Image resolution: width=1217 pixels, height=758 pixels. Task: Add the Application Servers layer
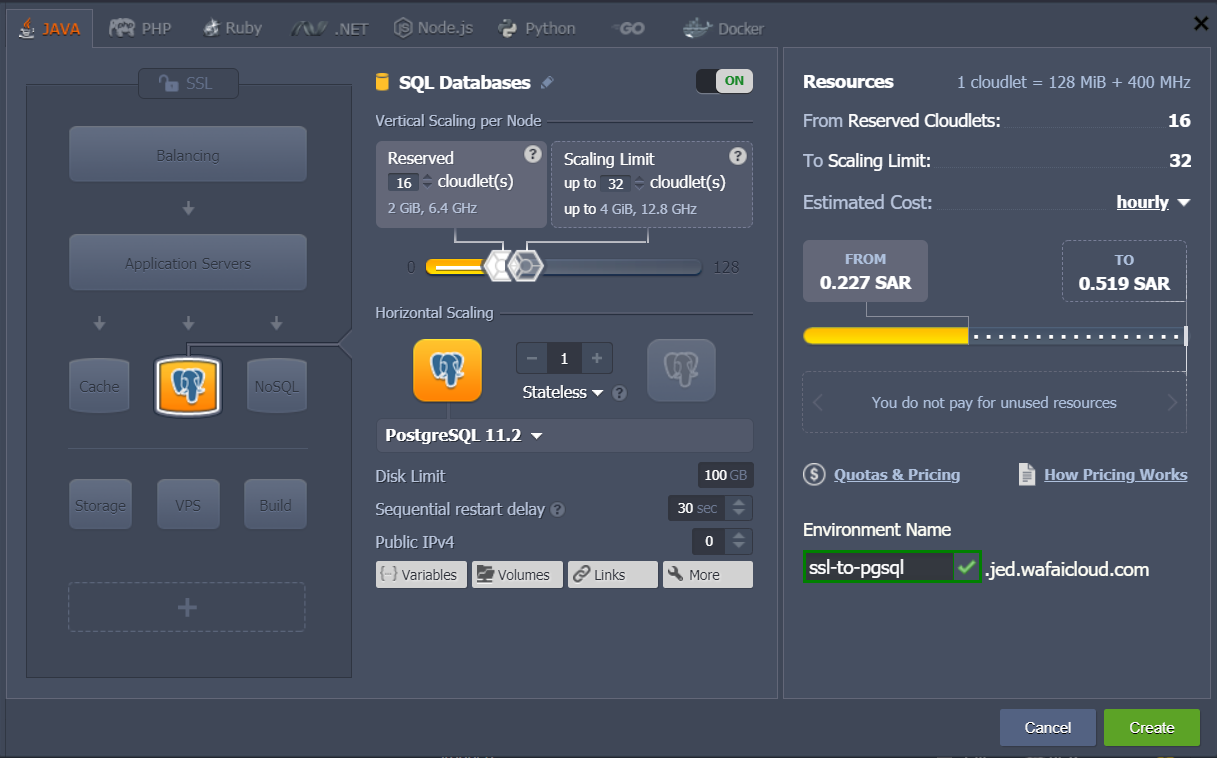coord(188,263)
